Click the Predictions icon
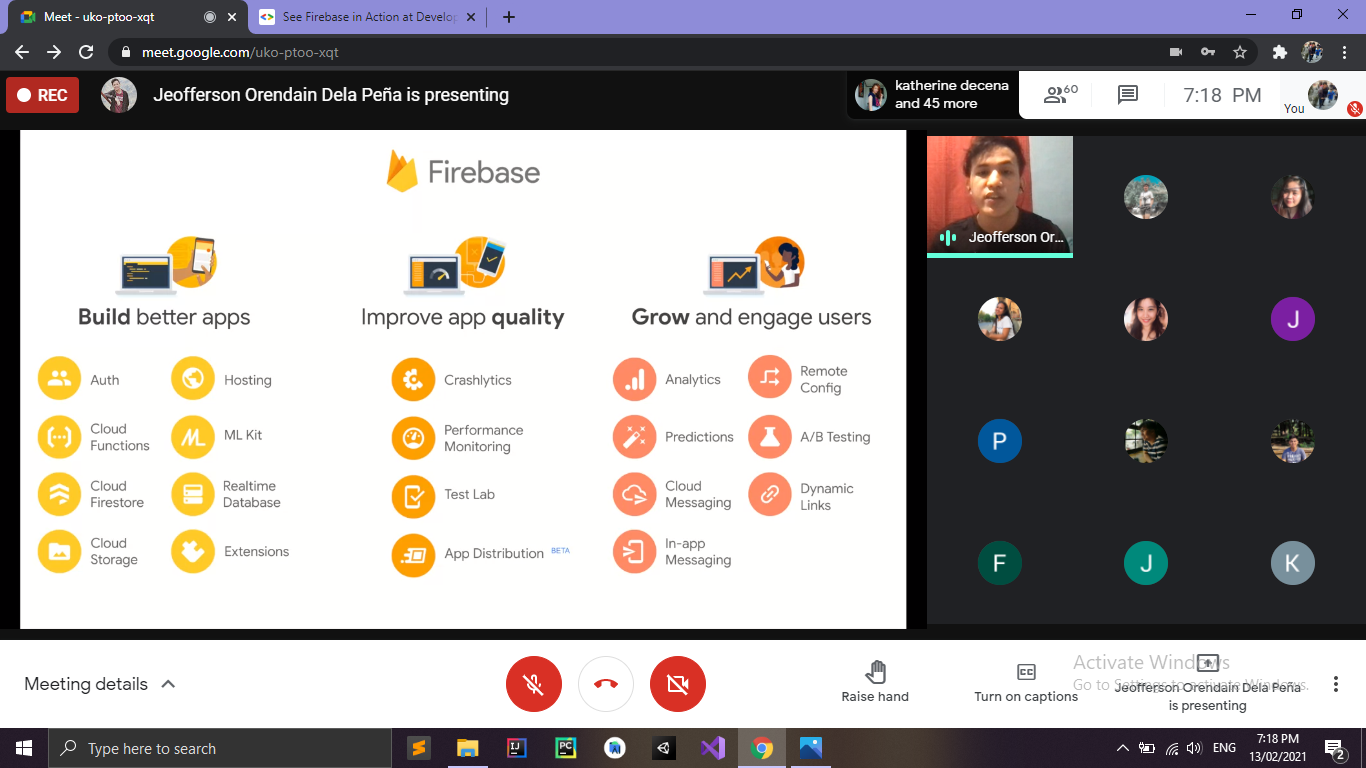This screenshot has height=768, width=1366. (x=634, y=437)
